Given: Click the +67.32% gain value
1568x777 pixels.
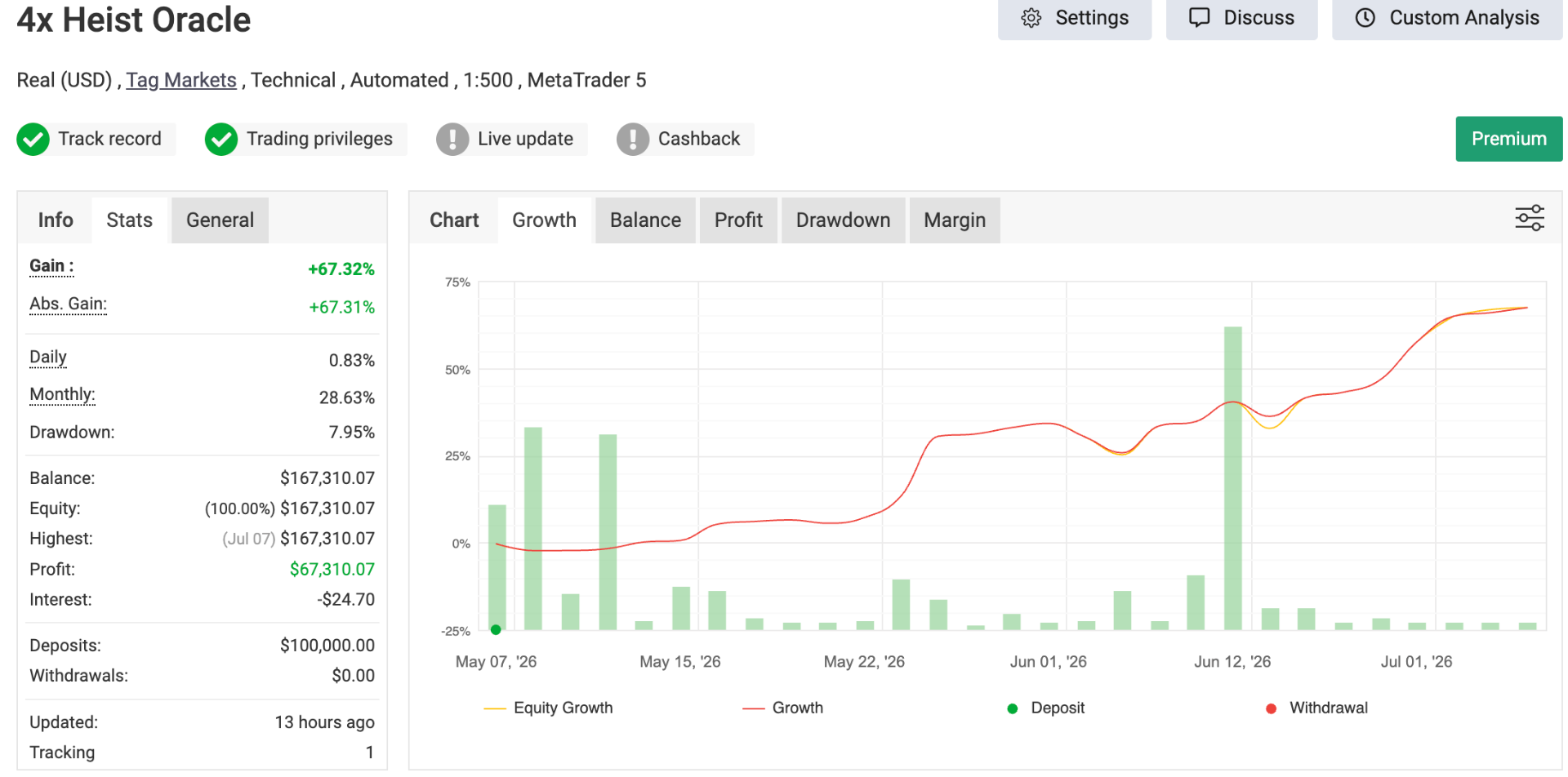Looking at the screenshot, I should (341, 269).
